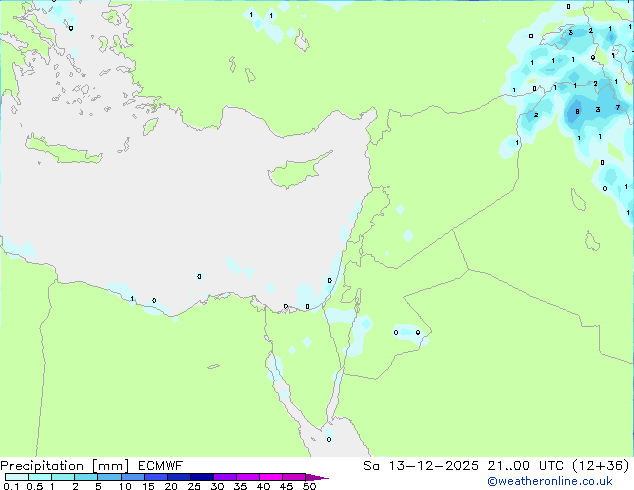Click the '35' legend scale label
Image resolution: width=634 pixels, height=490 pixels.
240,486
